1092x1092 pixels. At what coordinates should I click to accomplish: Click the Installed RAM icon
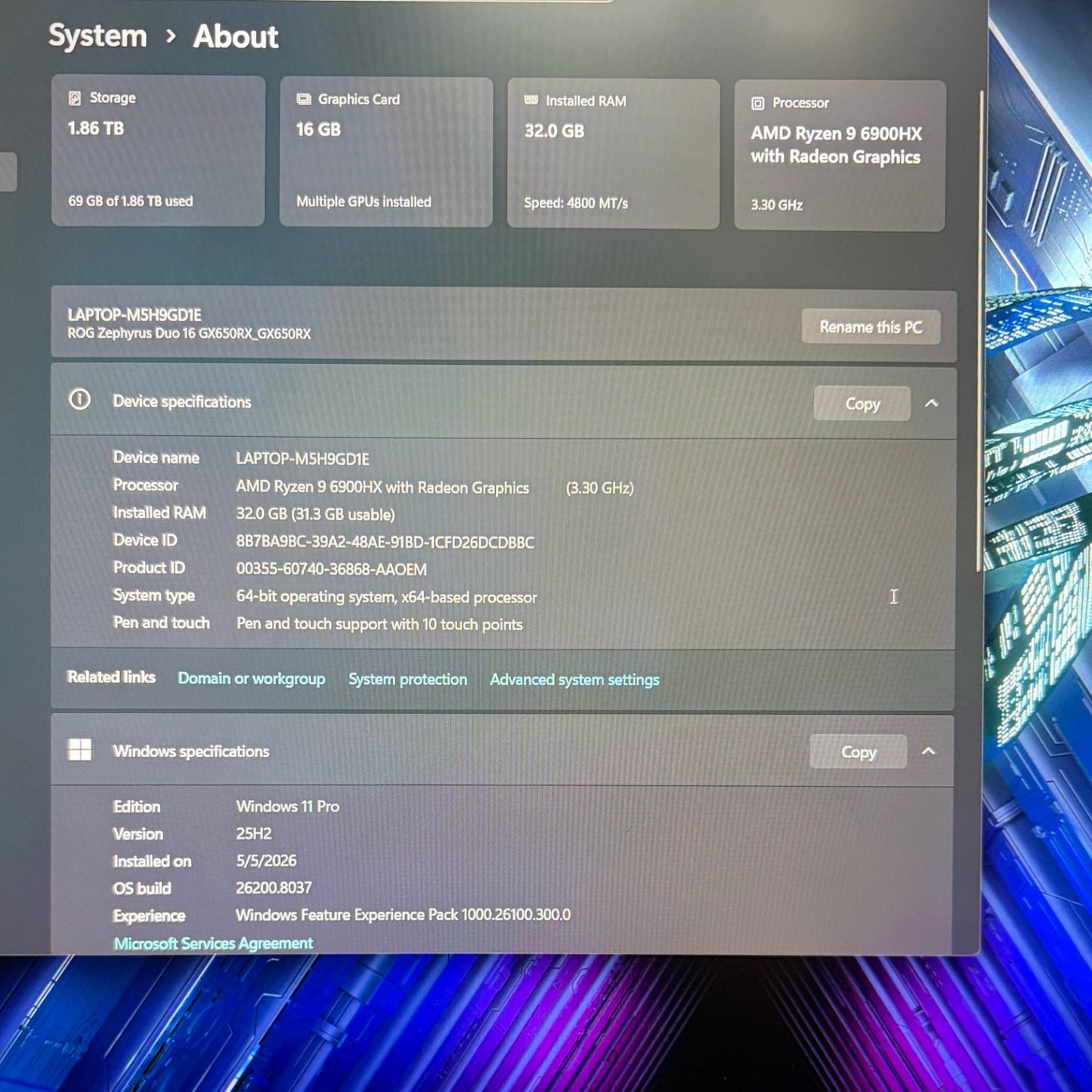point(531,101)
